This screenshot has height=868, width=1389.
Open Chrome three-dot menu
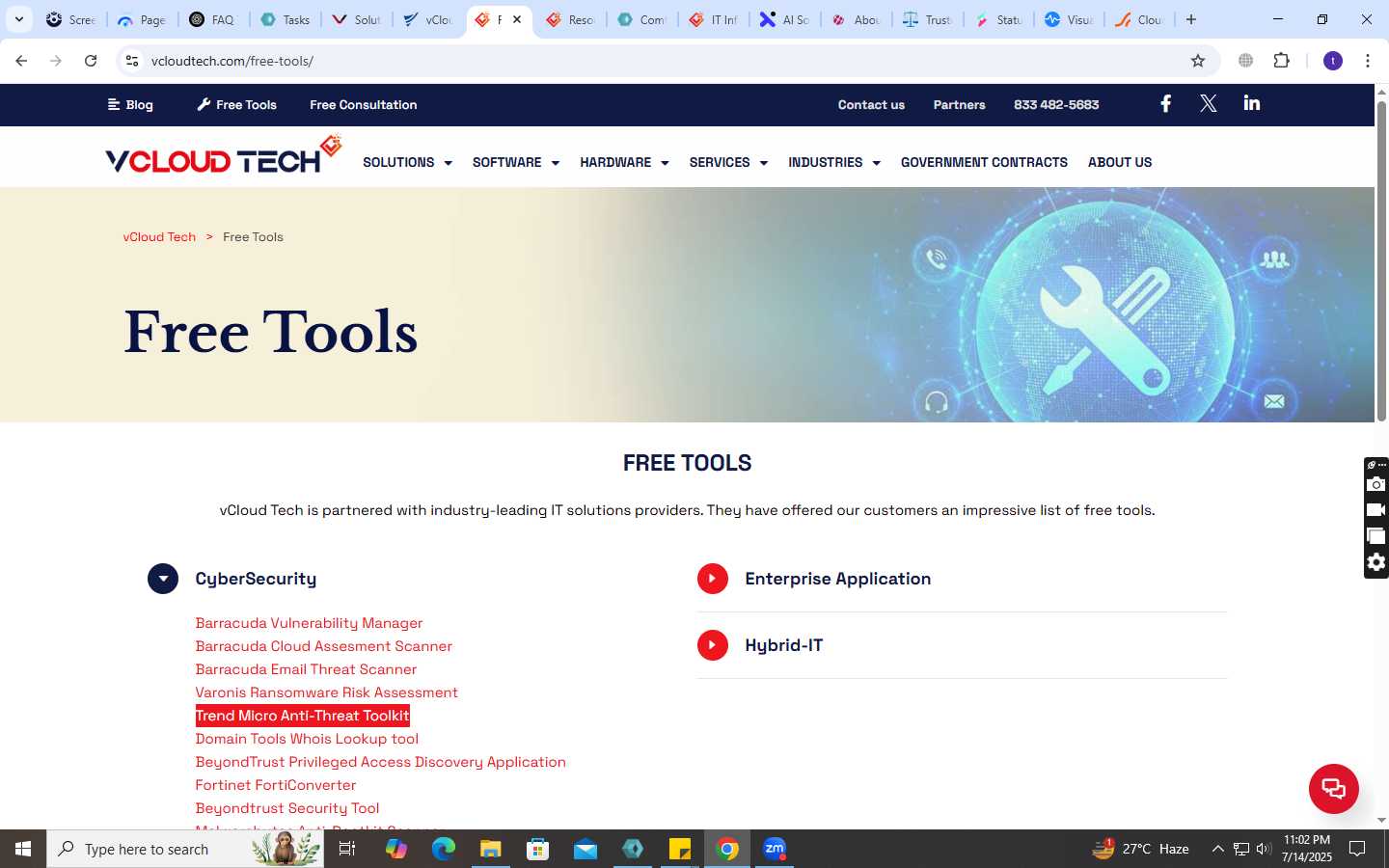point(1368,61)
